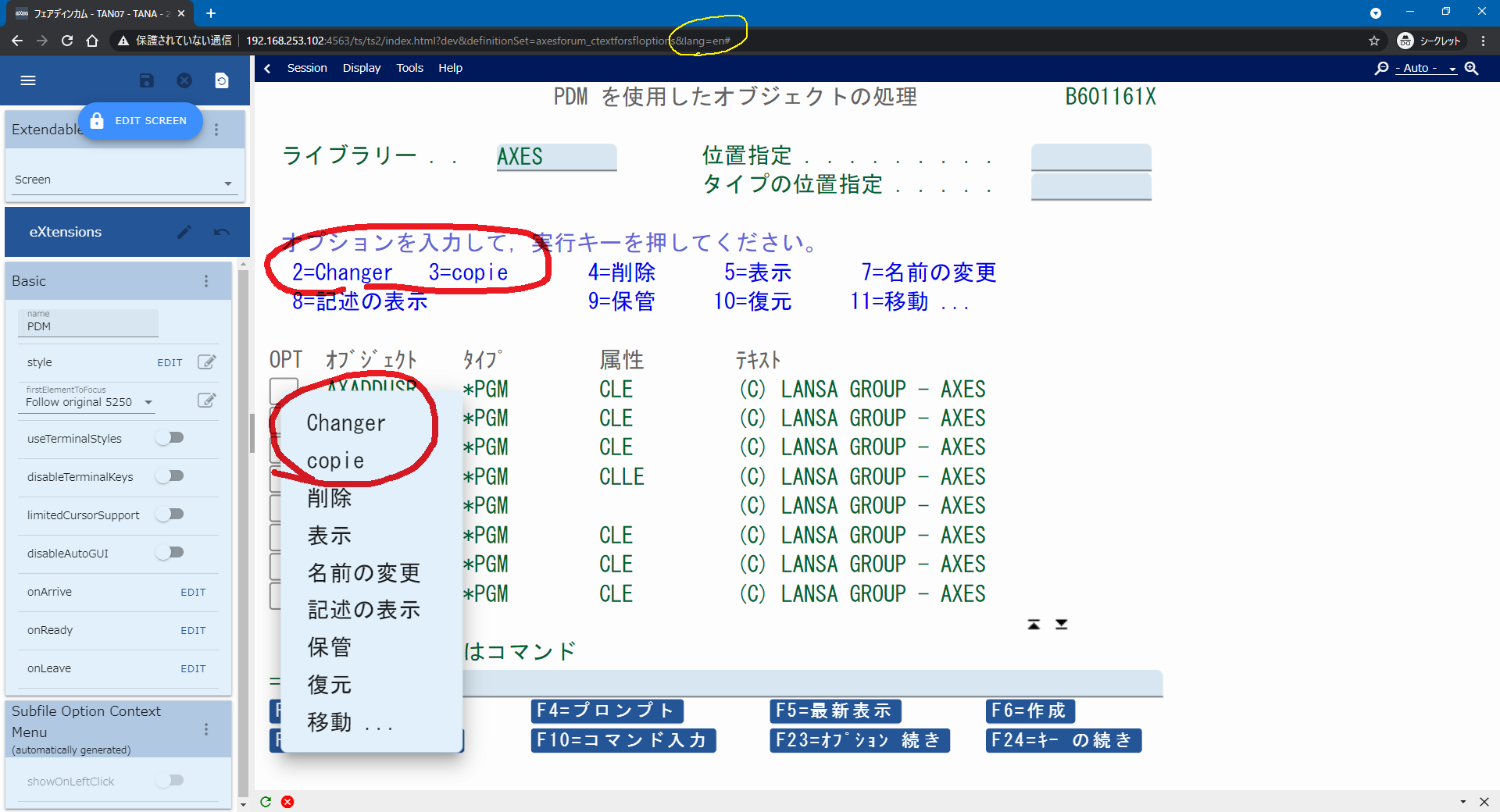The image size is (1500, 812).
Task: Turn on the disableAutoGUI switch
Action: (170, 553)
